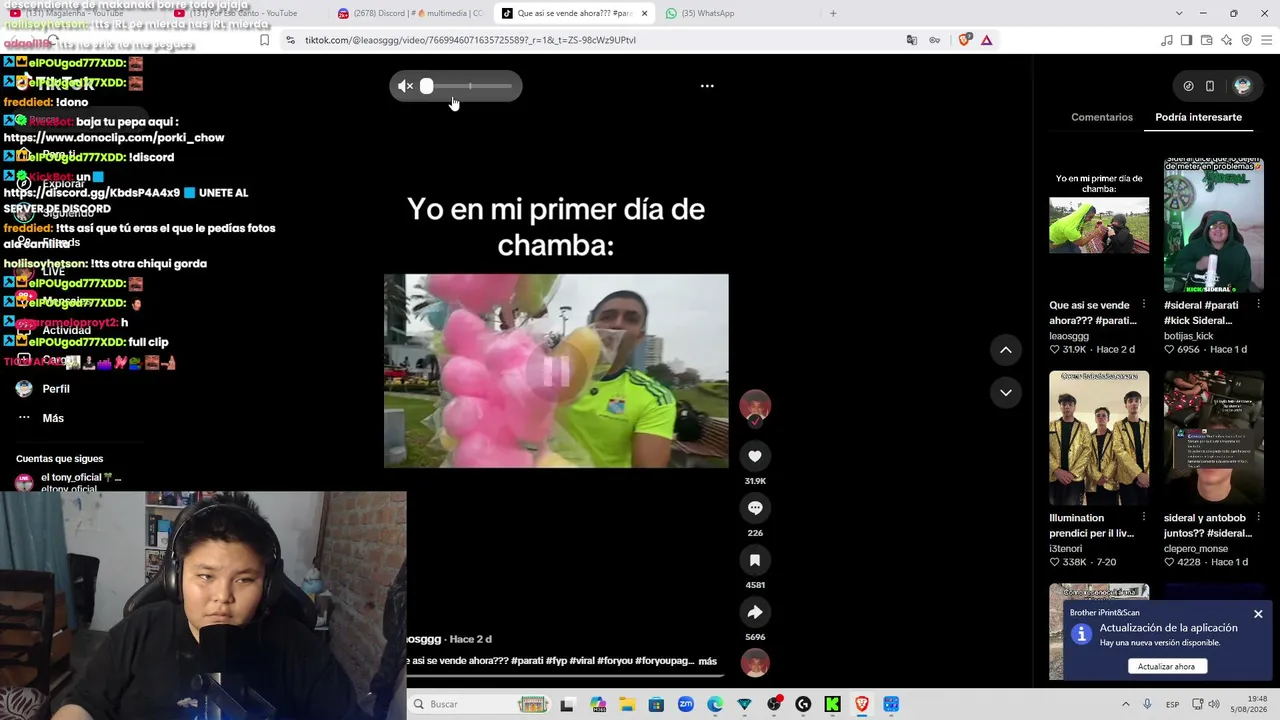Click the TikTok address bar URL
1280x720 pixels.
coord(470,40)
